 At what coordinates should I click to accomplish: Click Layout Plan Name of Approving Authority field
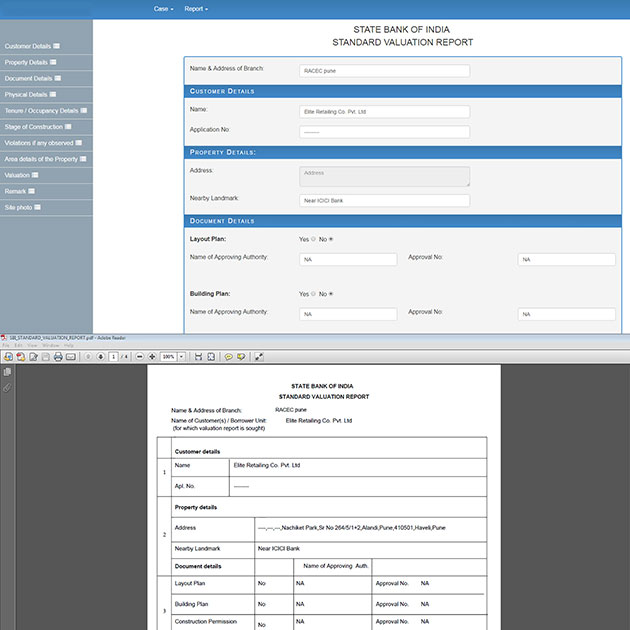click(x=348, y=260)
